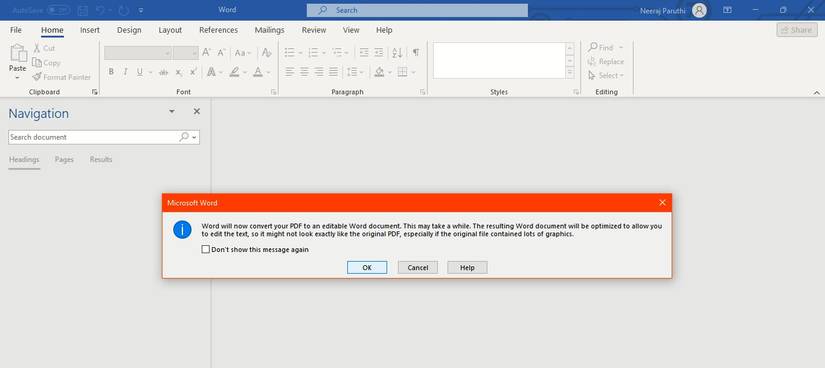Click the Copy icon

pos(37,63)
